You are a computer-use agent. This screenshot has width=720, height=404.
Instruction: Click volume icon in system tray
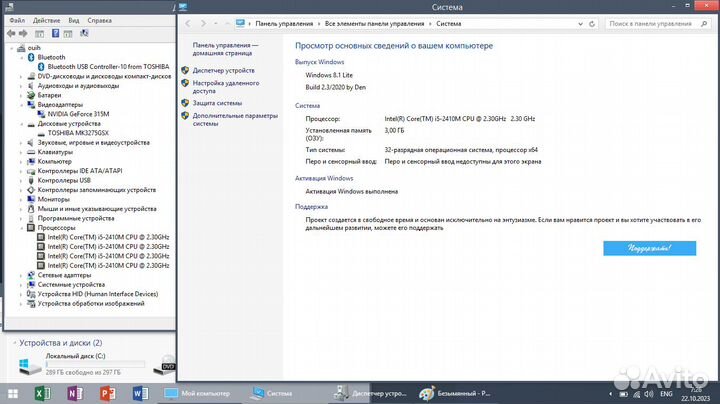649,394
